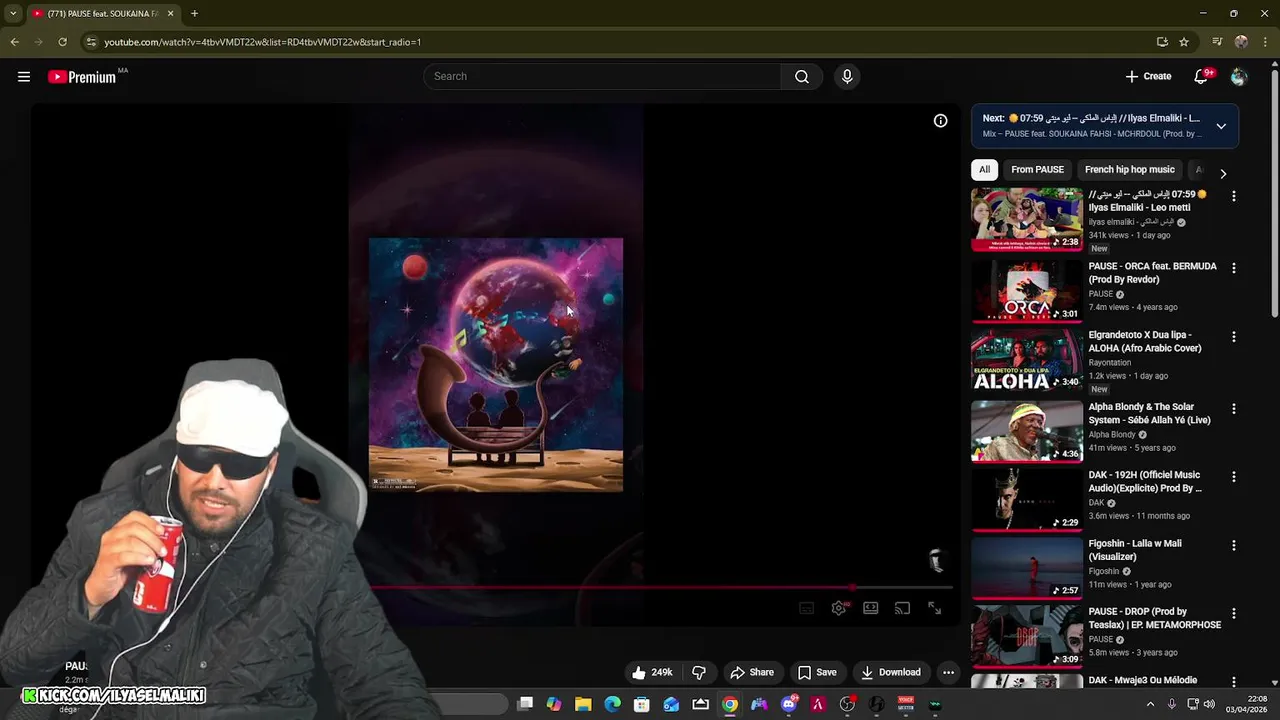The height and width of the screenshot is (720, 1280).
Task: Show video info card icon
Action: [x=940, y=121]
